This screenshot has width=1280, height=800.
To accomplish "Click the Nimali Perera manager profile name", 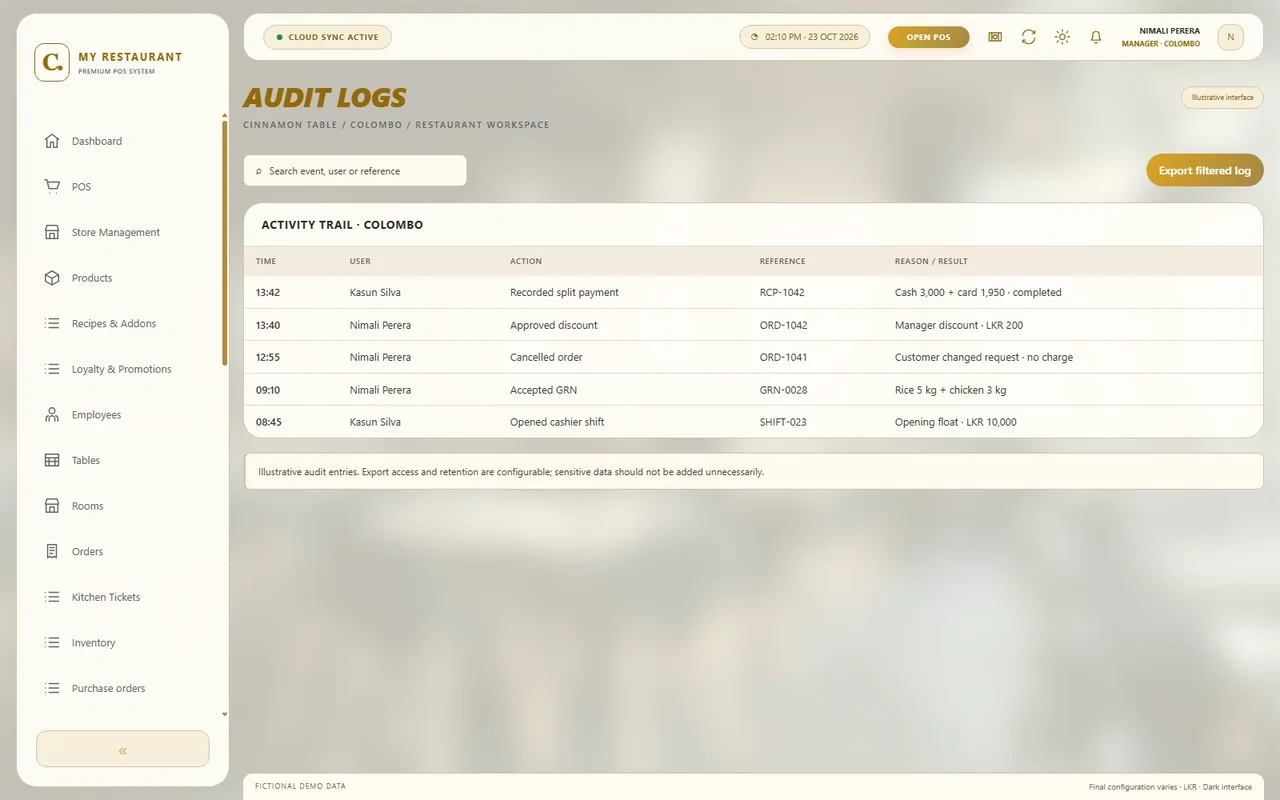I will (1169, 31).
